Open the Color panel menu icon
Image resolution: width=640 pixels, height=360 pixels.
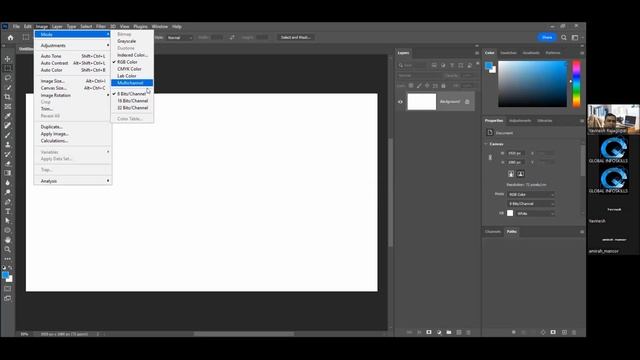click(x=582, y=53)
